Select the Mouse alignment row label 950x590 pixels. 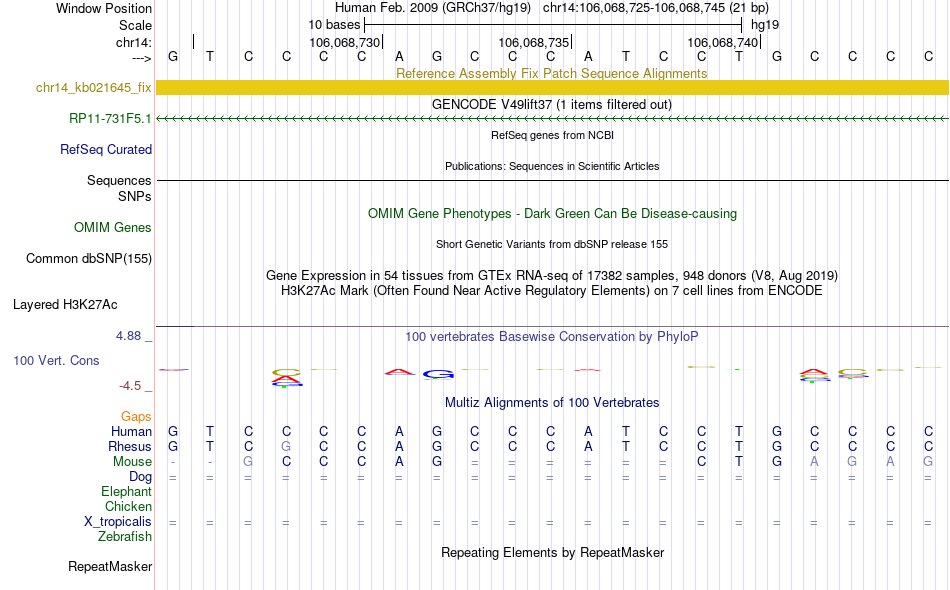click(132, 462)
